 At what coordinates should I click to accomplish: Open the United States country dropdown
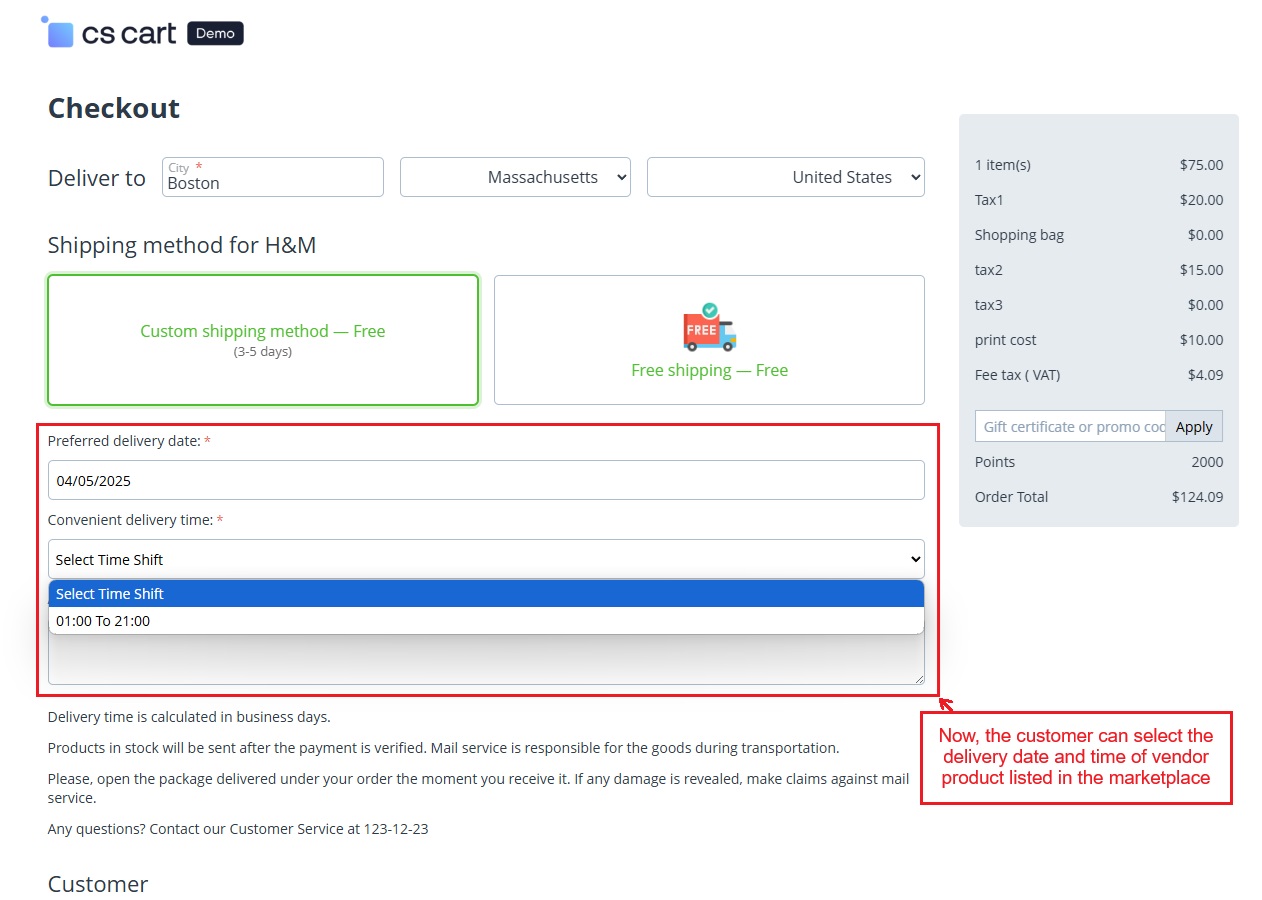tap(785, 177)
